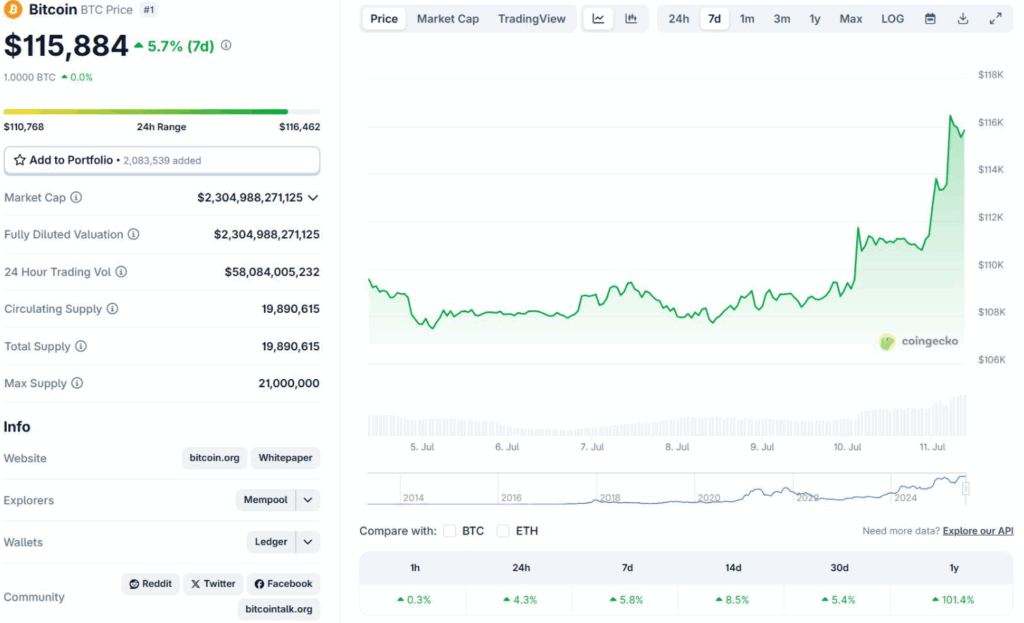Download chart data icon
Screen dimensions: 1024x623
point(963,19)
